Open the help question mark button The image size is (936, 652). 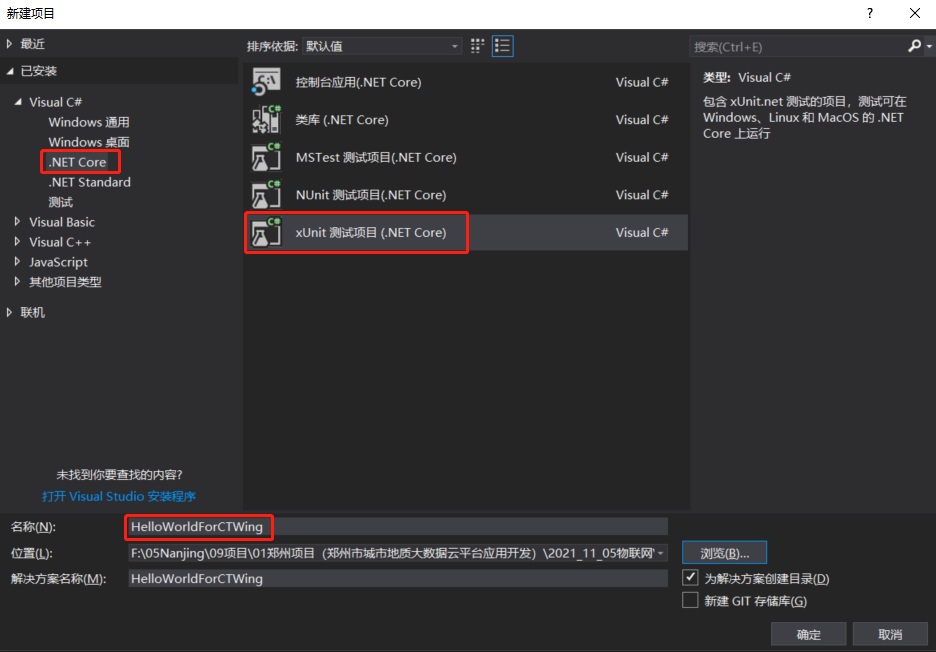(870, 13)
